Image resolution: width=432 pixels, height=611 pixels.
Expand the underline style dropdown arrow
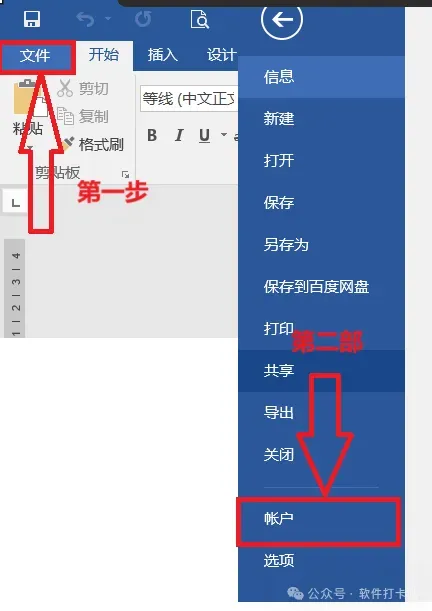click(224, 135)
